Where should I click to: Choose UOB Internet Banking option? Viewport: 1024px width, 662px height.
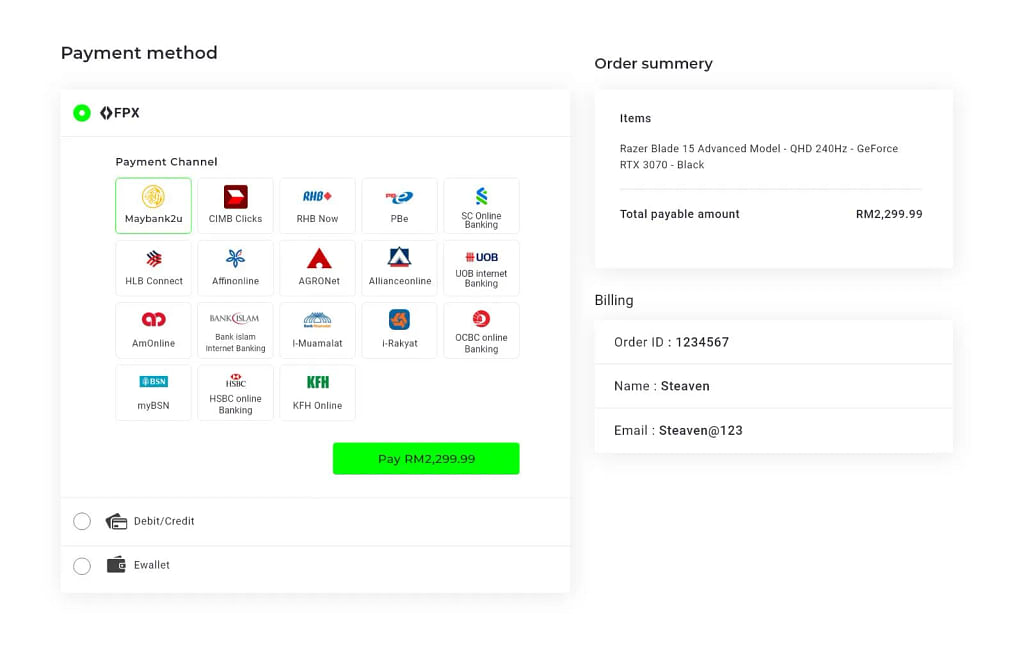[x=481, y=268]
